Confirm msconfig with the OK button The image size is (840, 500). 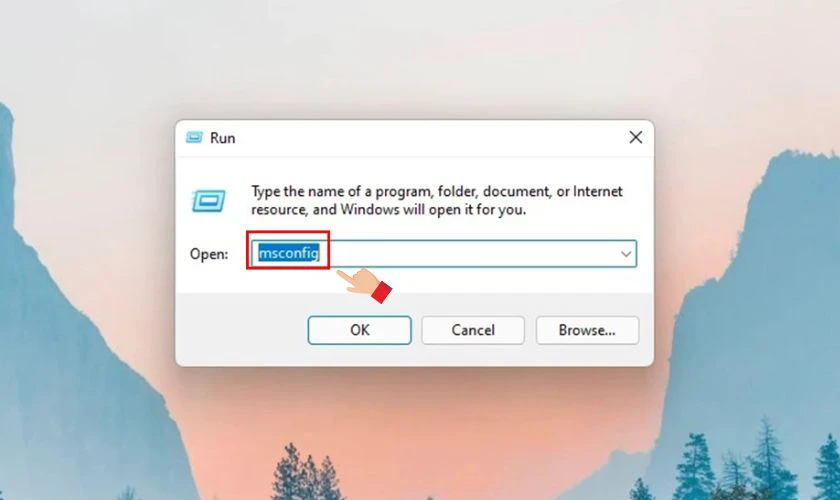pos(359,330)
